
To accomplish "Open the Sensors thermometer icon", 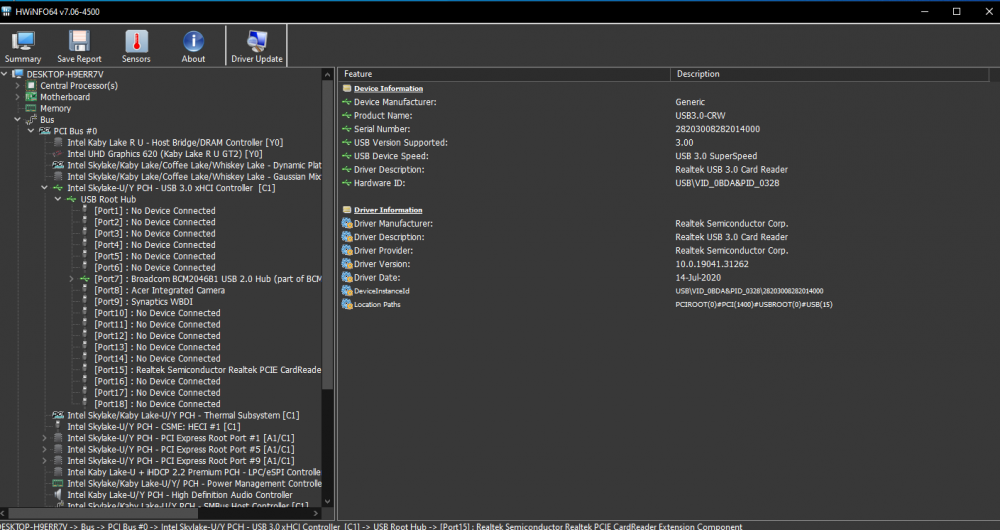I will pyautogui.click(x=136, y=41).
